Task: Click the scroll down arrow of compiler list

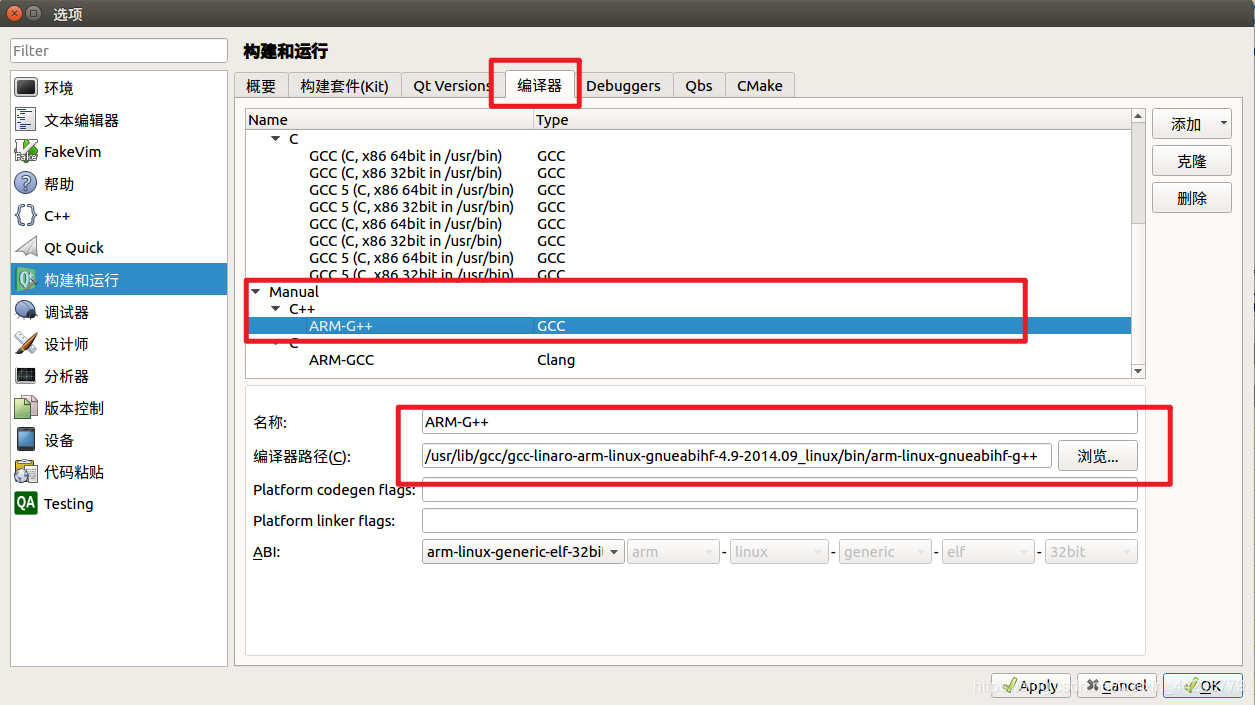Action: click(x=1138, y=371)
